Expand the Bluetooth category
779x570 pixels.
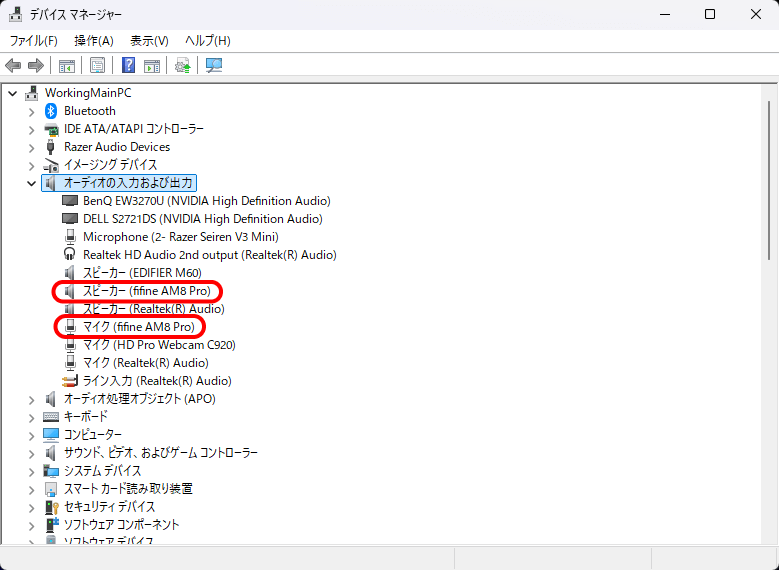[x=31, y=111]
